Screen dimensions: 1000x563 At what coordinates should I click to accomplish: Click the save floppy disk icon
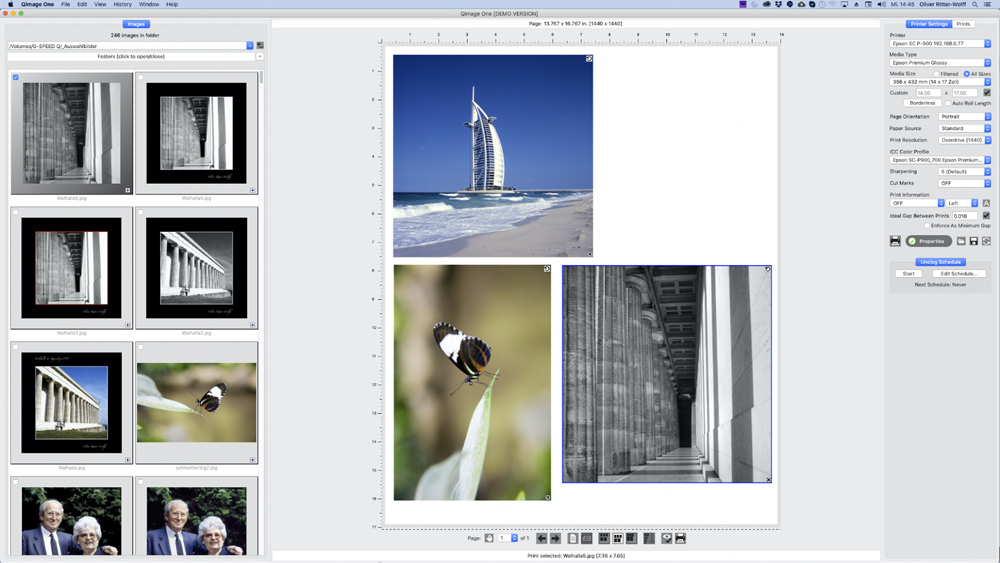[973, 241]
